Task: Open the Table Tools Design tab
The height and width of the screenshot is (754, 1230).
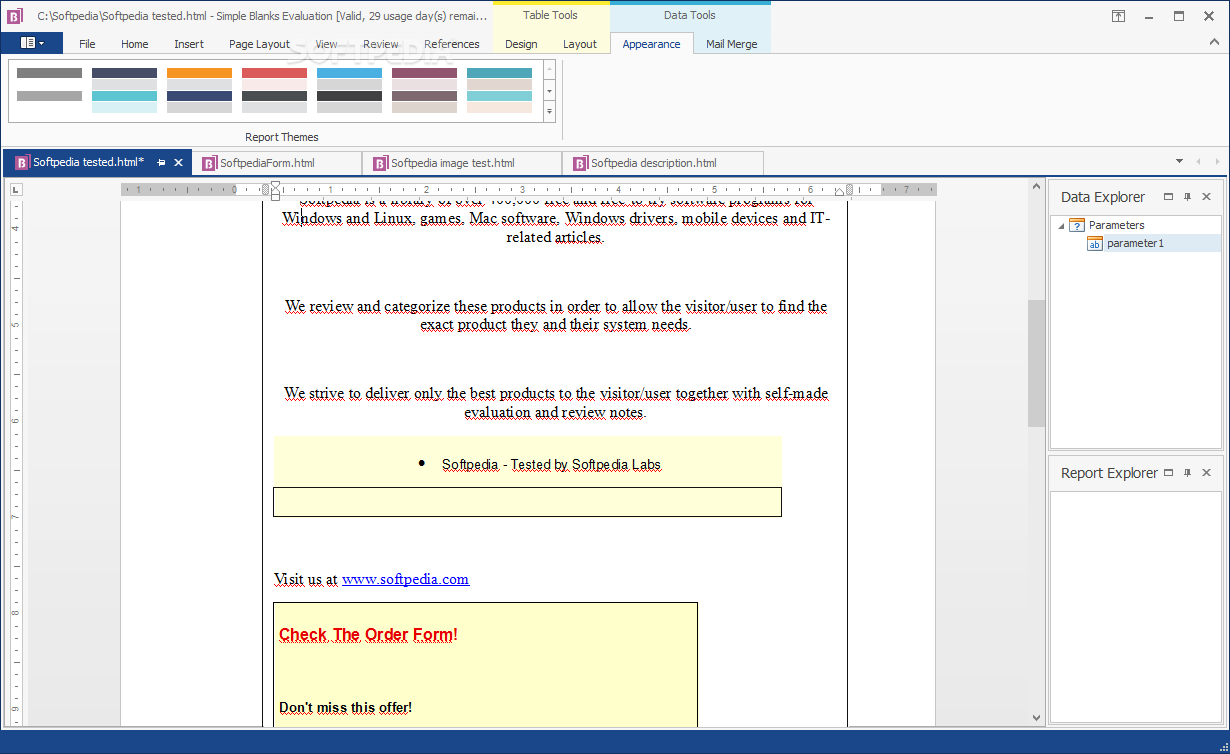Action: (x=521, y=44)
